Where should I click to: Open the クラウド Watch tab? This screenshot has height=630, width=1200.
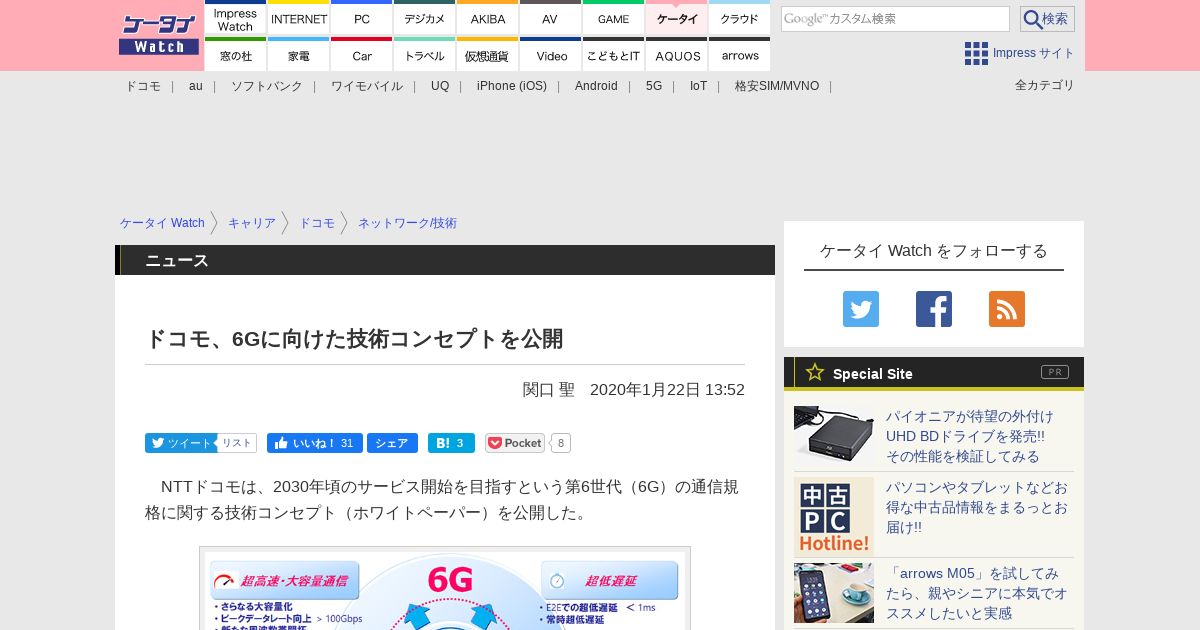pyautogui.click(x=739, y=19)
